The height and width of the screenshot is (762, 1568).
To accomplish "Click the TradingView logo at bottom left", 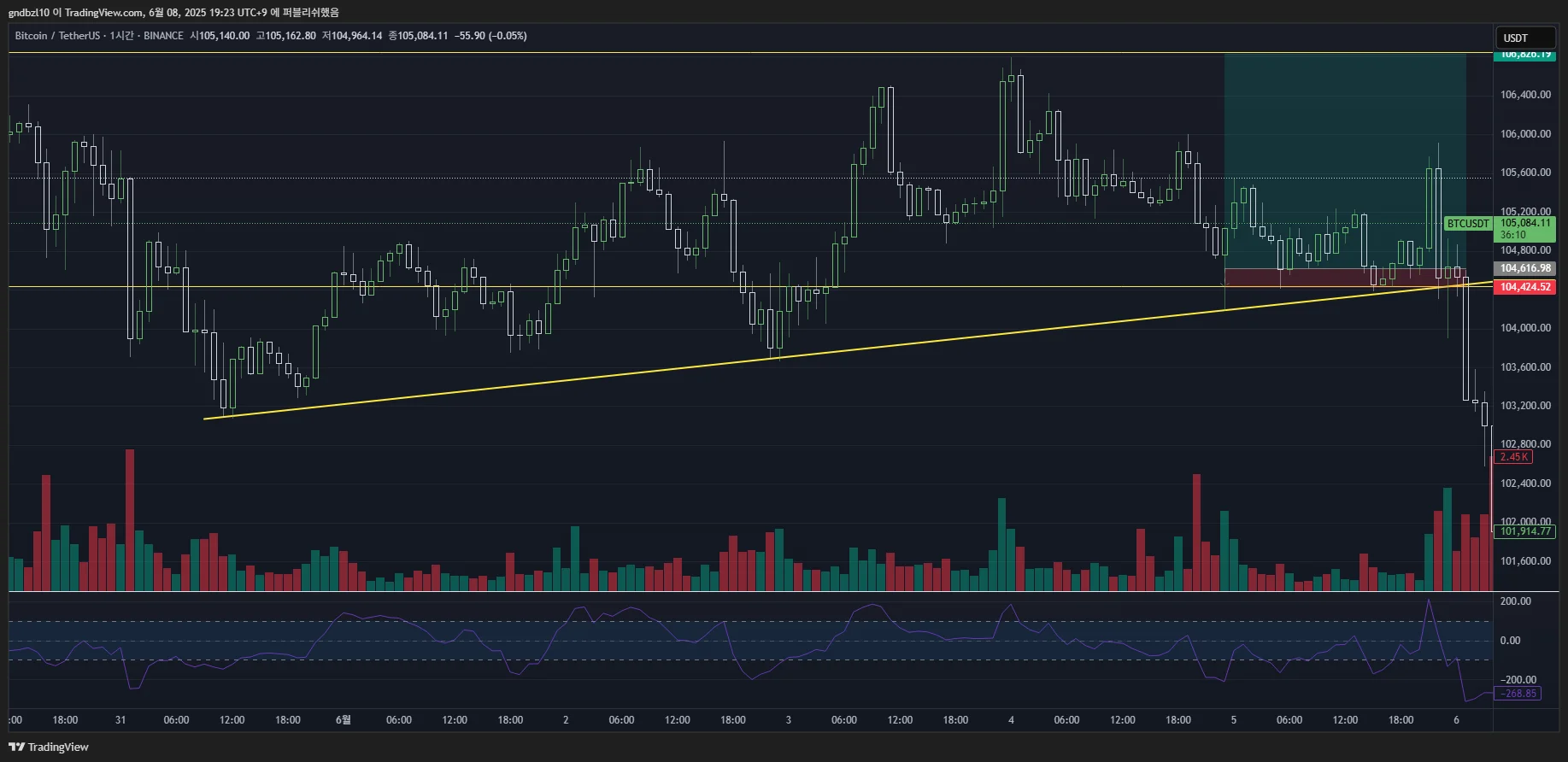I will click(49, 747).
